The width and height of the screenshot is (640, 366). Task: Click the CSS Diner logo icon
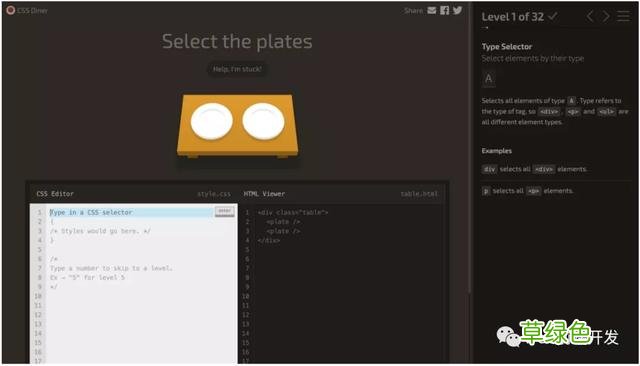[11, 10]
